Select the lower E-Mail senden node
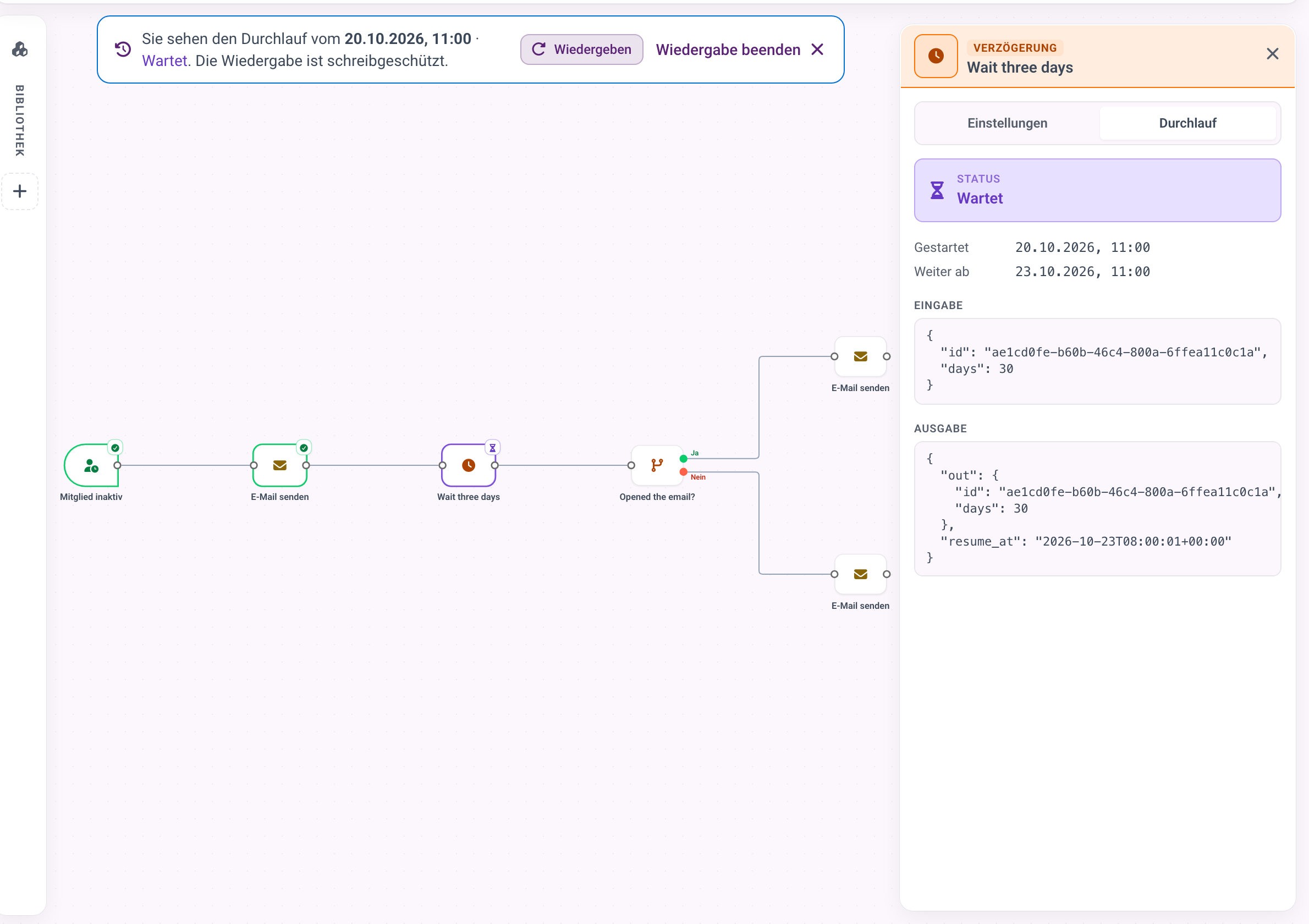The width and height of the screenshot is (1309, 924). tap(860, 574)
